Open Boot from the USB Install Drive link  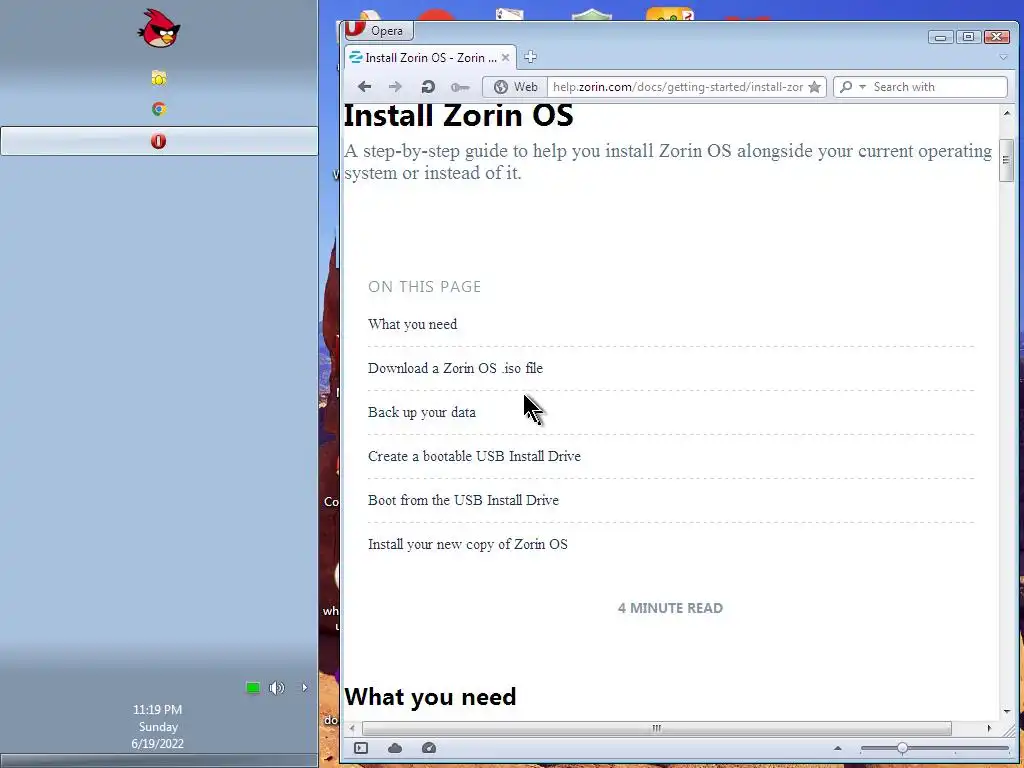tap(463, 500)
